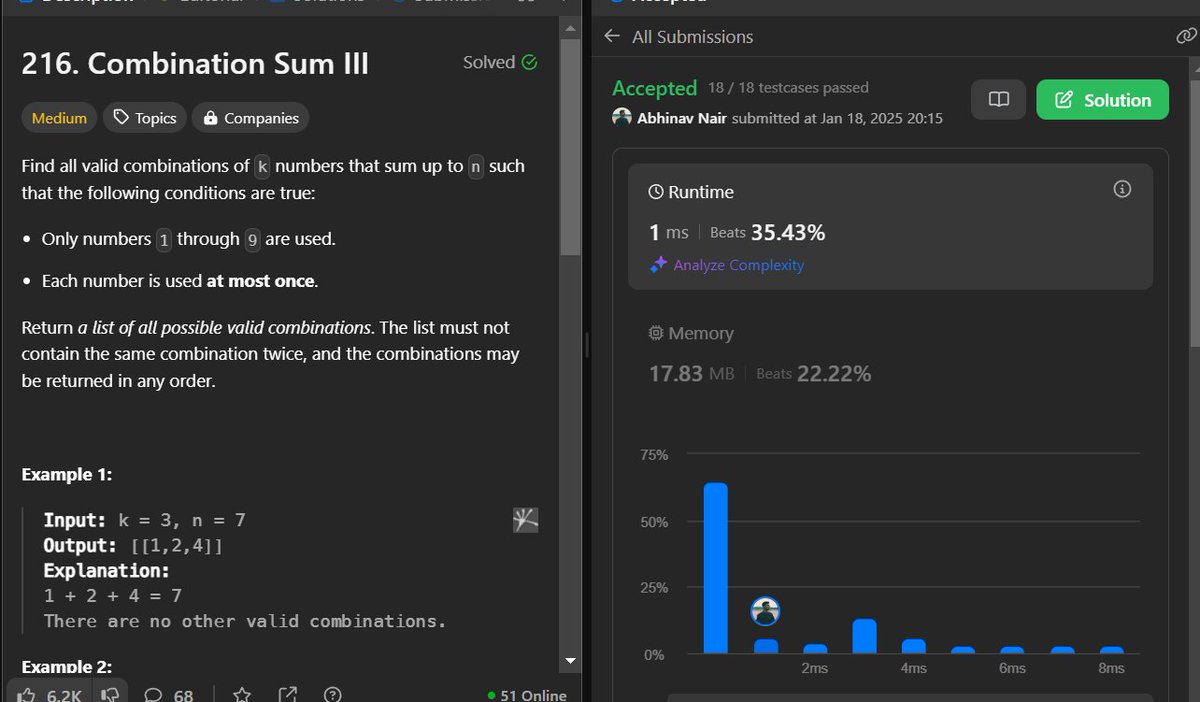This screenshot has height=702, width=1200.
Task: Click the Runtime stats card
Action: (x=890, y=227)
